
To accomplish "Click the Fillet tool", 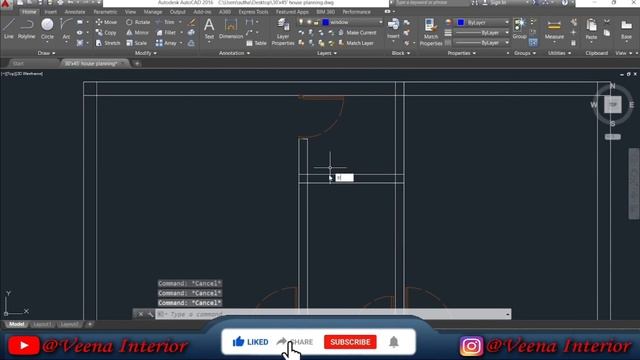I will coord(166,33).
